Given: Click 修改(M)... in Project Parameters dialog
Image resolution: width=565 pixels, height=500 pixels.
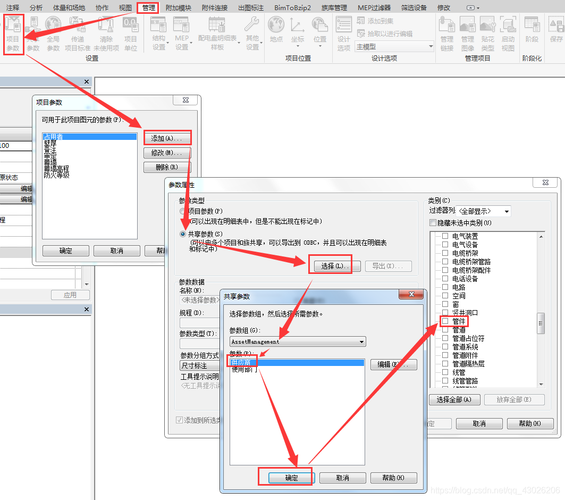Looking at the screenshot, I should pyautogui.click(x=167, y=153).
